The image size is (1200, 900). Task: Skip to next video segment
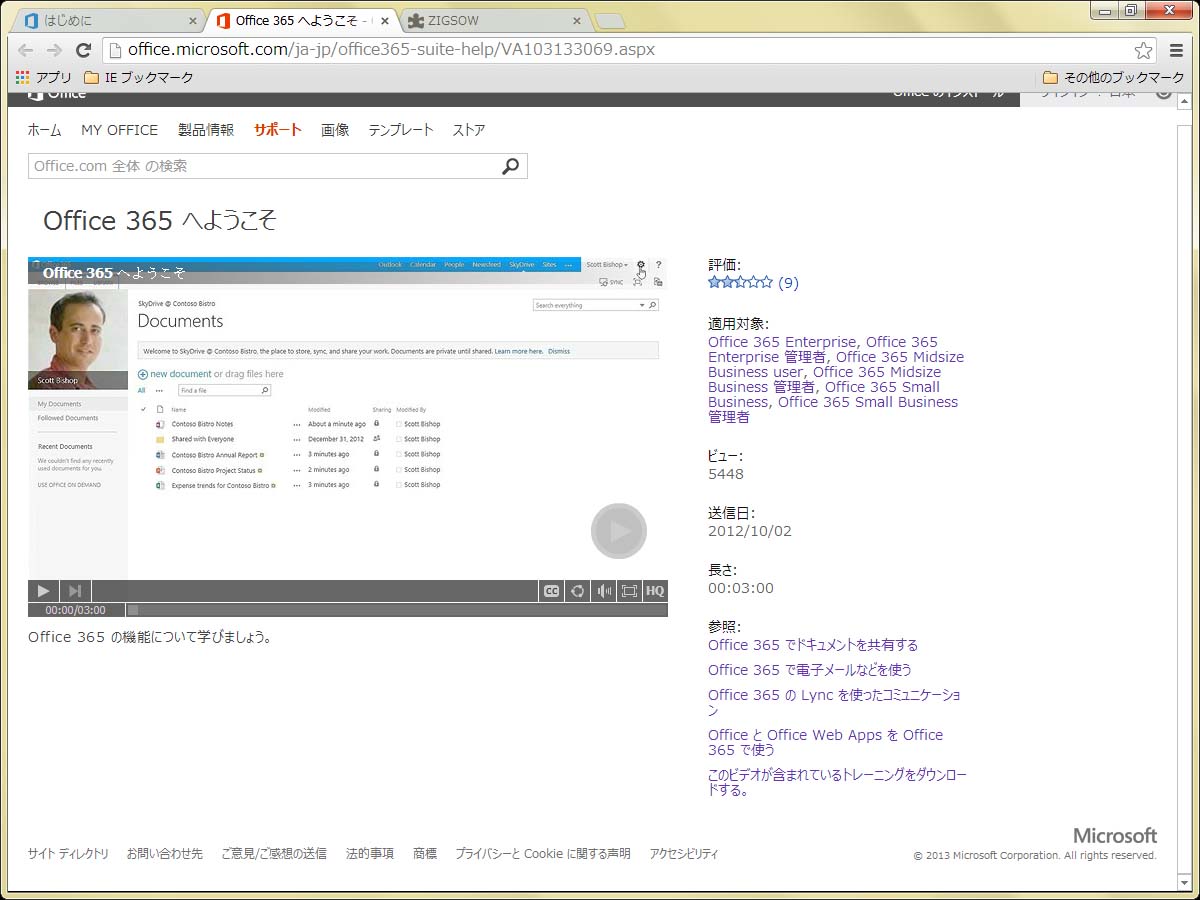tap(75, 591)
